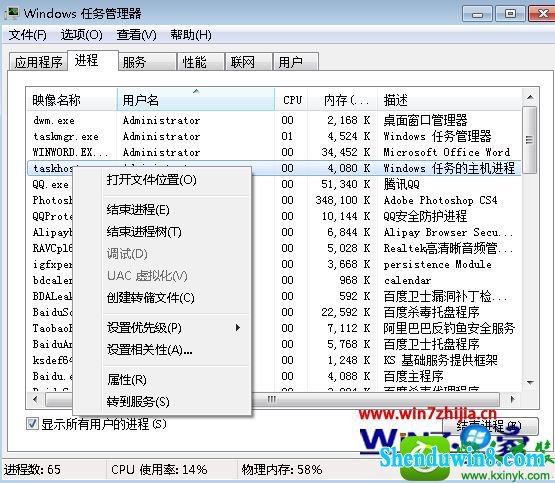Screen dimensions: 555x483
Task: Click the 桌面窗口管理器 description
Action: [x=425, y=120]
